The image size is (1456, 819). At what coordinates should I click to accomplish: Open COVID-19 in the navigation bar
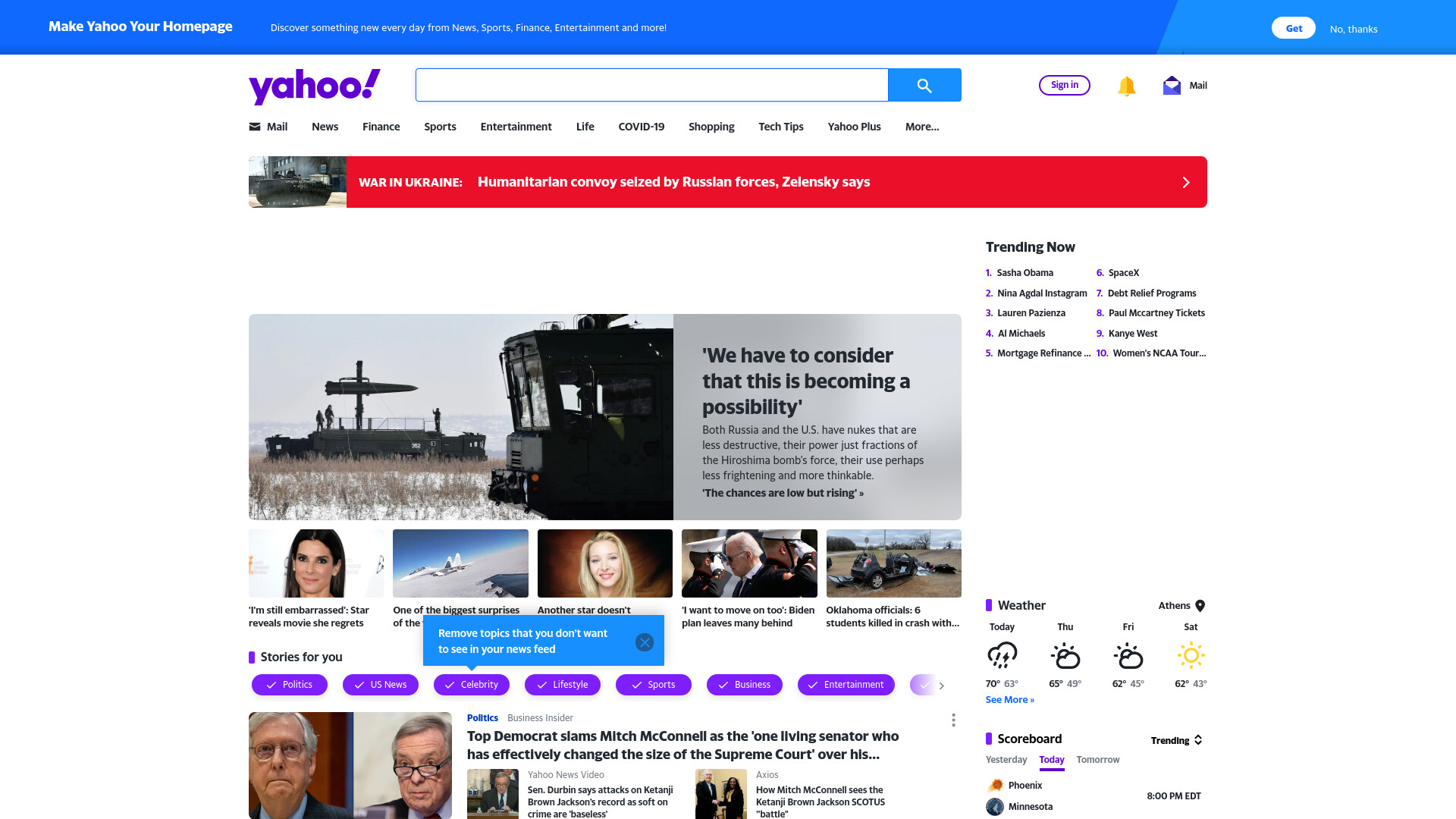[641, 127]
